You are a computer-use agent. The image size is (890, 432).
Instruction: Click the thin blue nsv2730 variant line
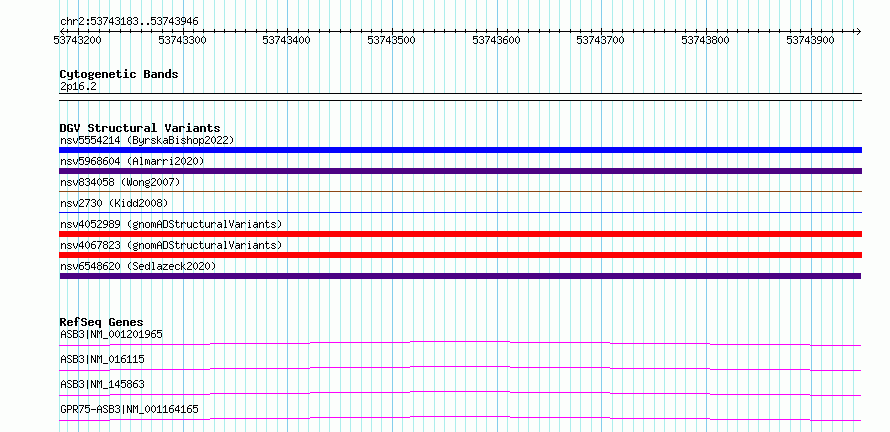pyautogui.click(x=460, y=213)
